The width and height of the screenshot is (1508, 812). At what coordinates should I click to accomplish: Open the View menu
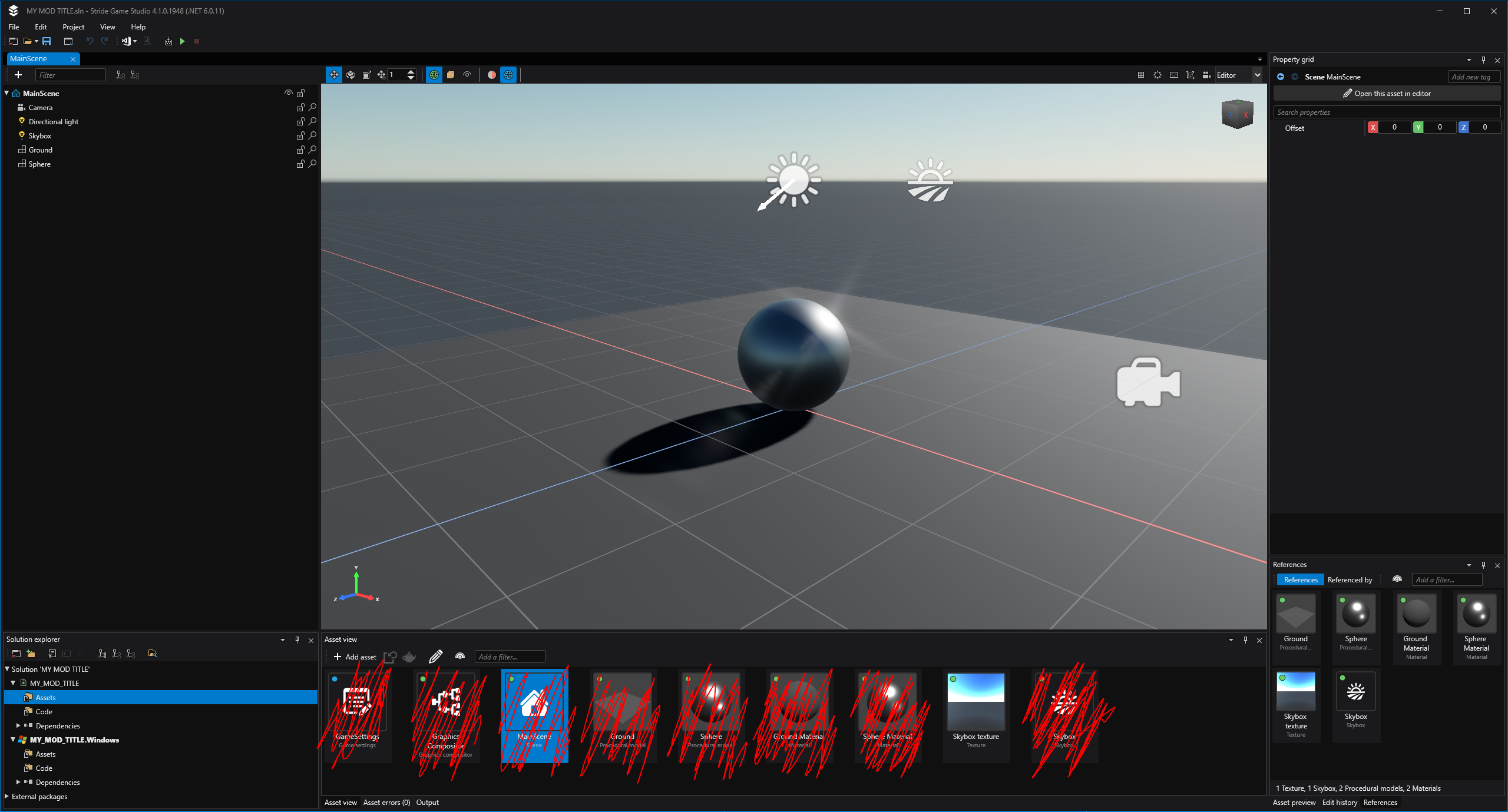click(108, 26)
